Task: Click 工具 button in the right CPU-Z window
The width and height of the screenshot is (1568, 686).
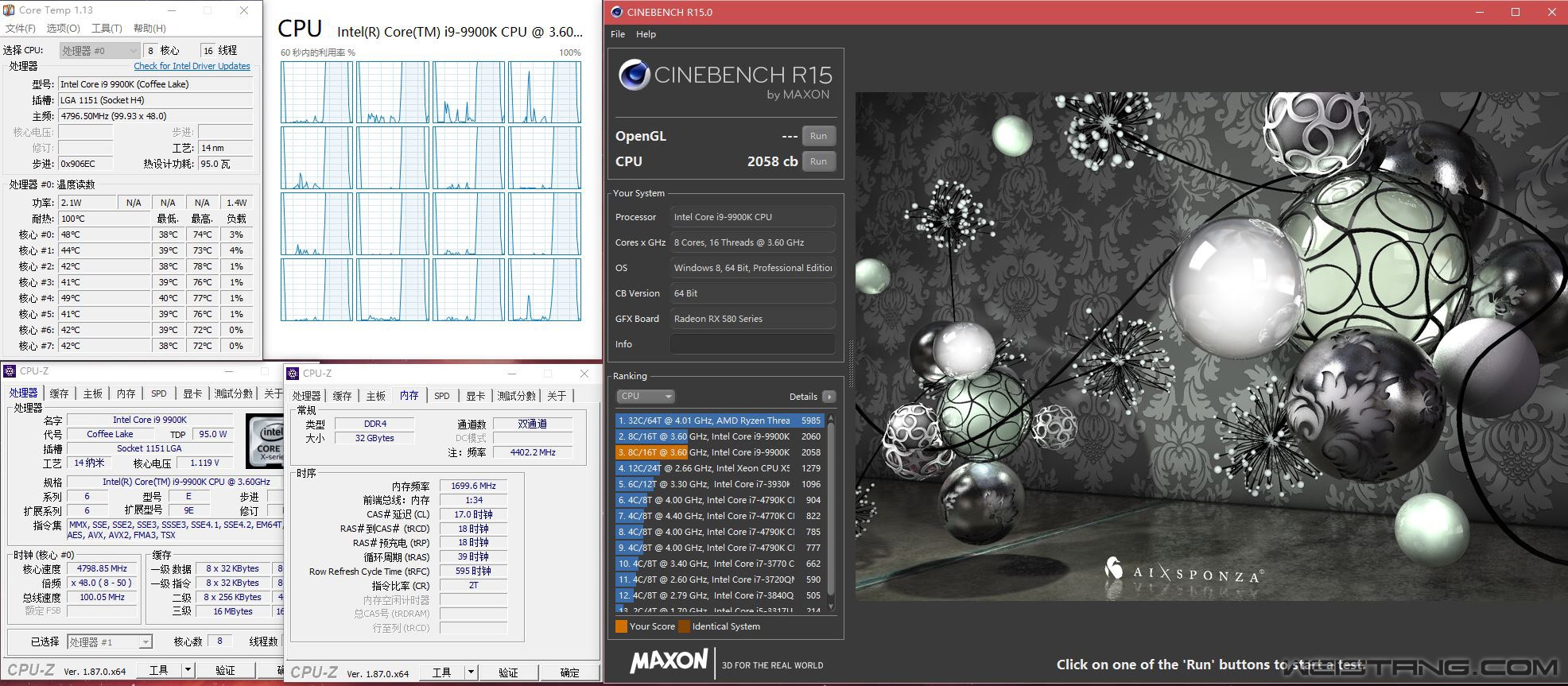Action: click(442, 672)
